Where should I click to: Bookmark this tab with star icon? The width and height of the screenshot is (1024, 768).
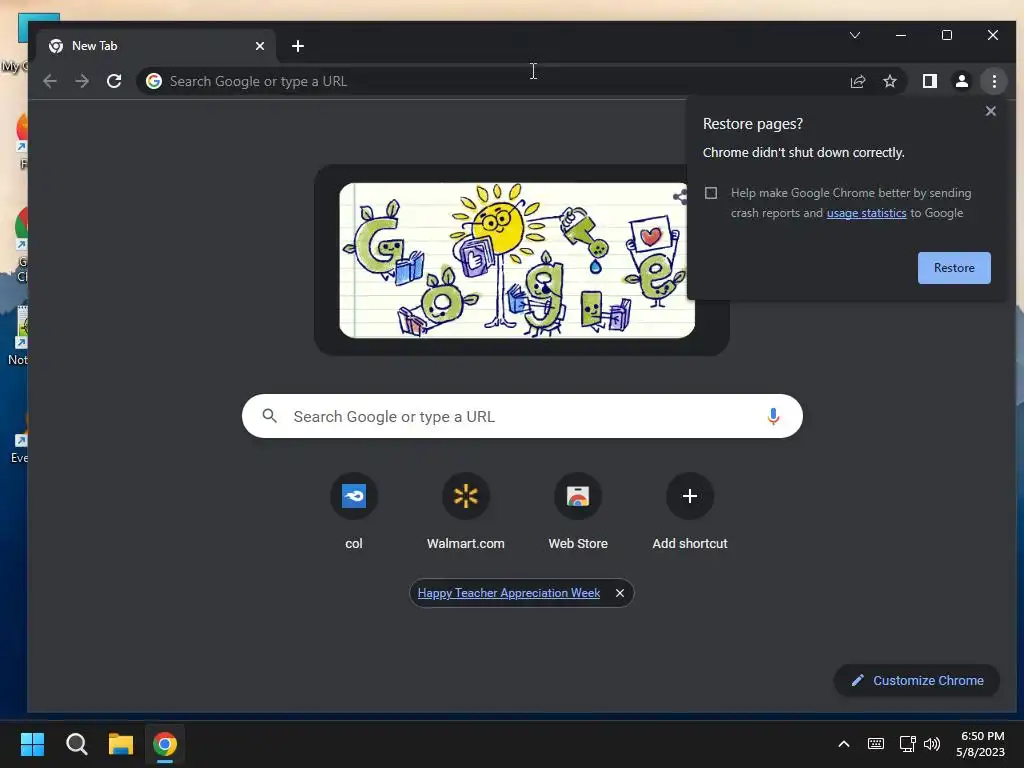pyautogui.click(x=889, y=81)
